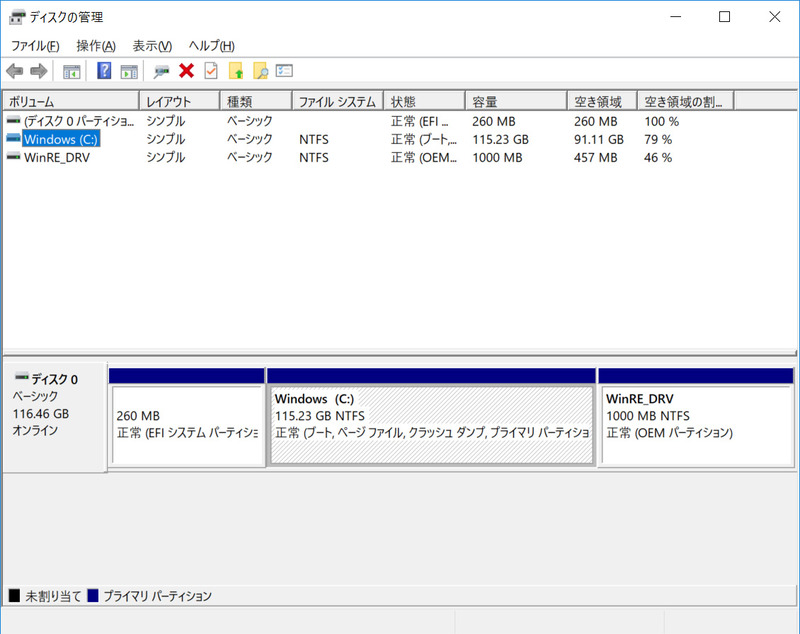800x634 pixels.
Task: Open the 表示(V) menu
Action: coord(152,46)
